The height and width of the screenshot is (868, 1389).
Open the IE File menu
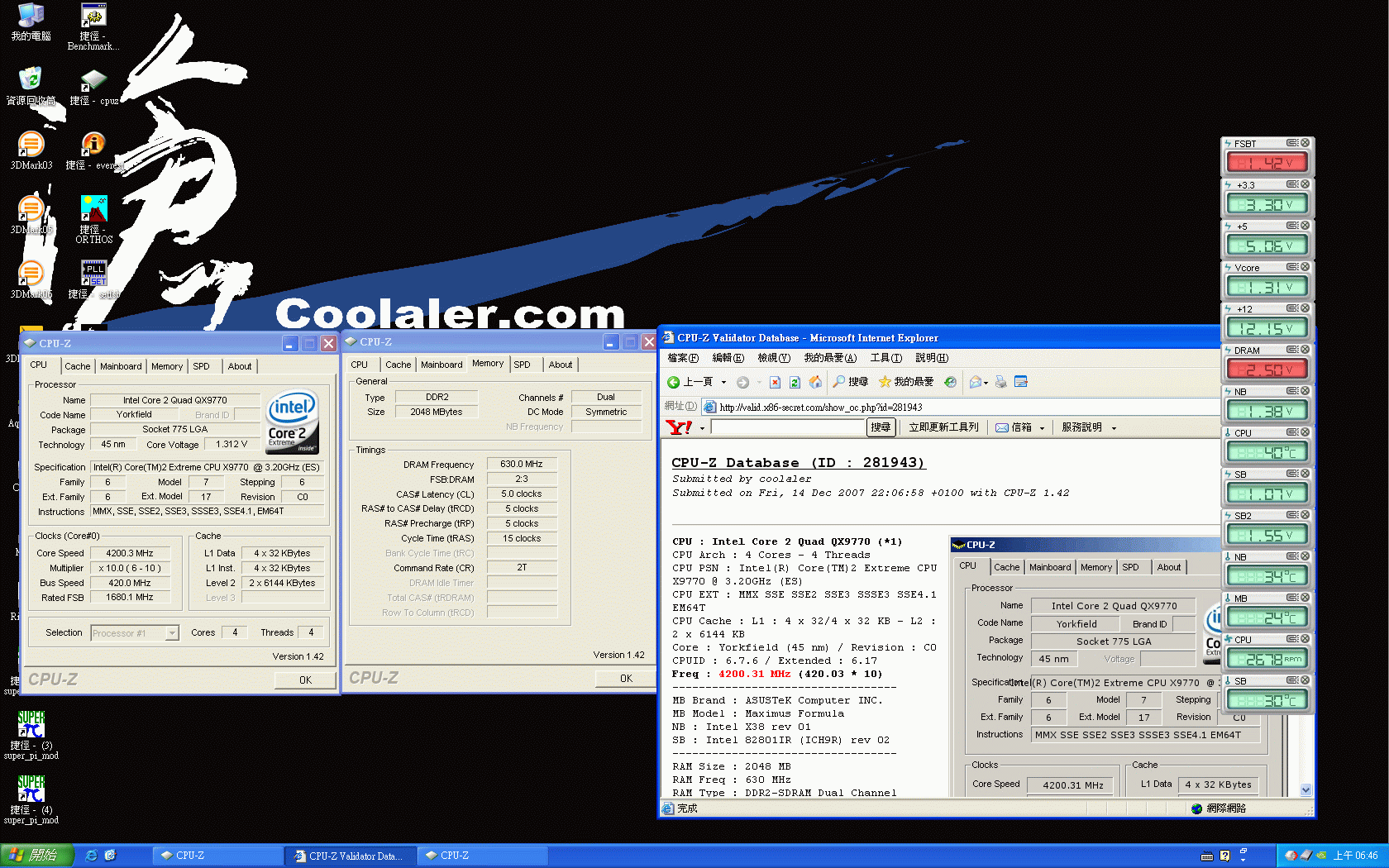tap(683, 358)
